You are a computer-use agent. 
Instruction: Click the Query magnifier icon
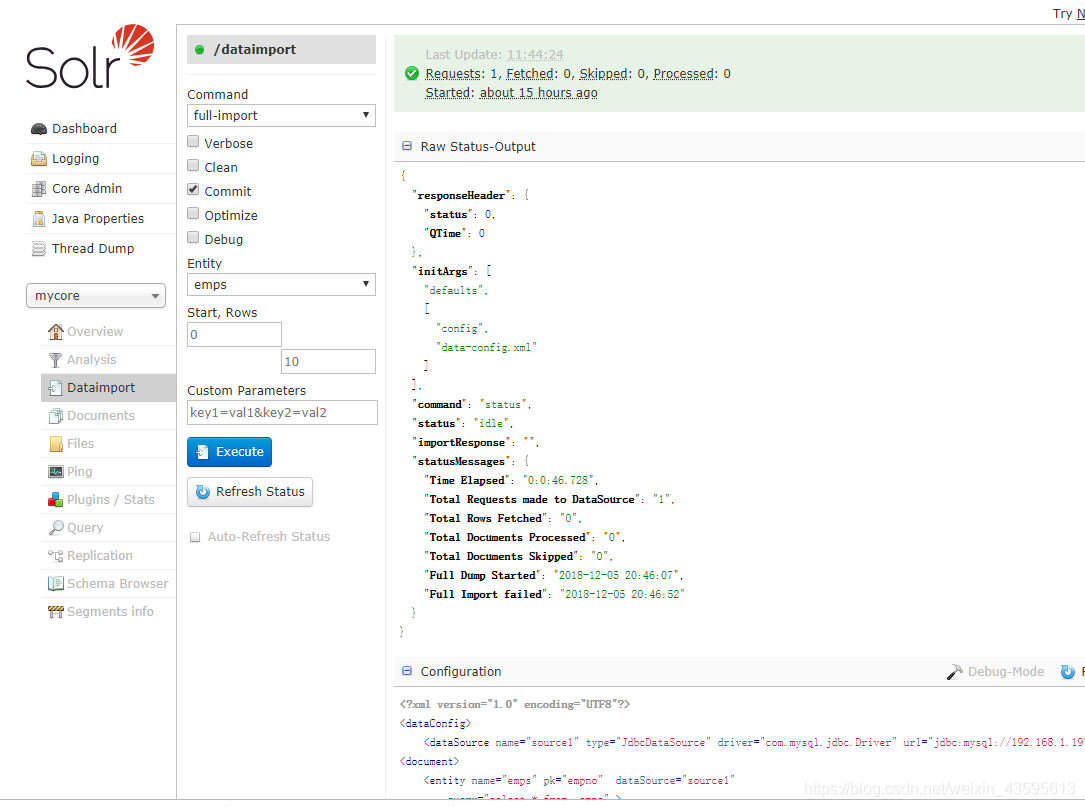[x=55, y=527]
